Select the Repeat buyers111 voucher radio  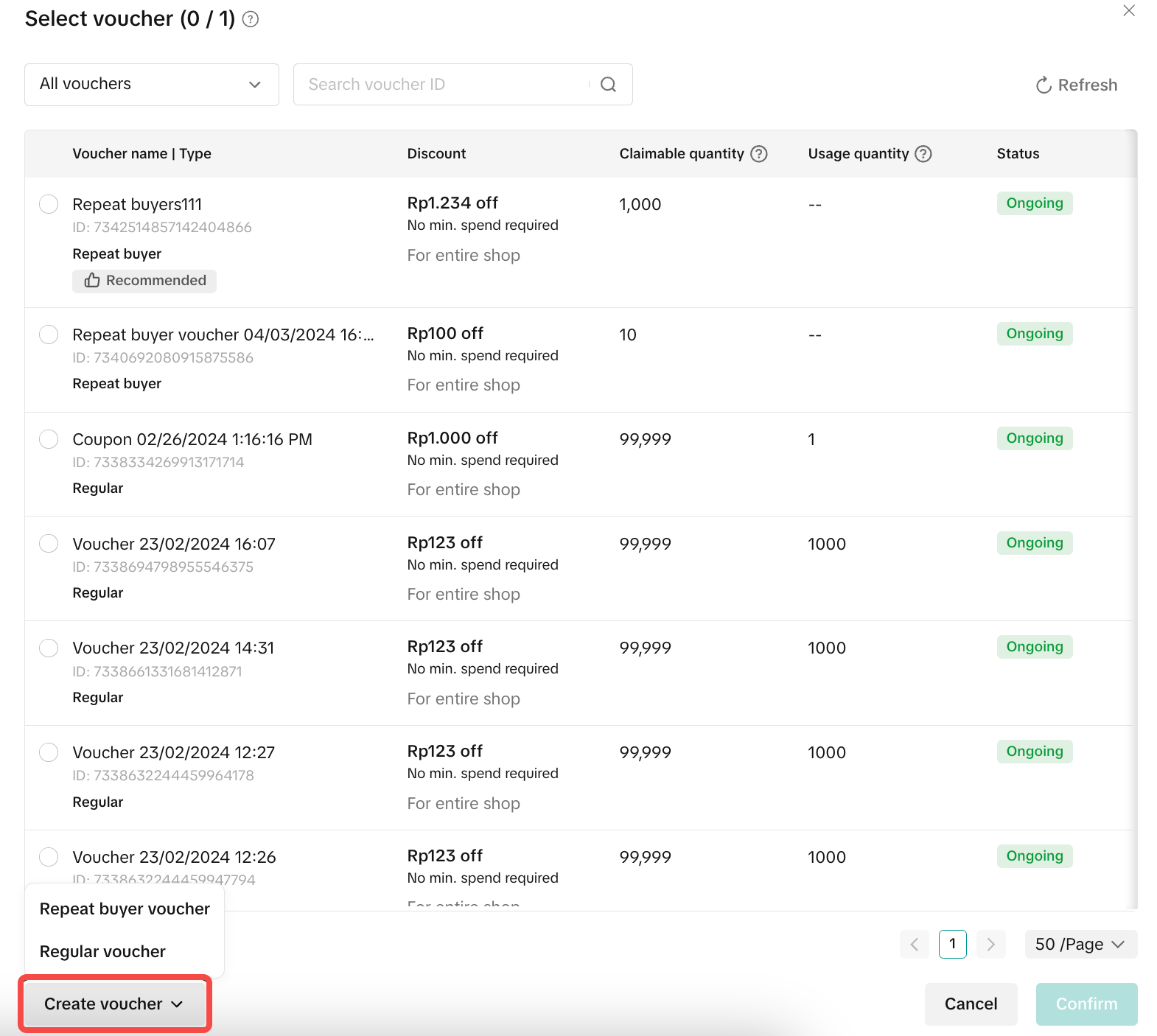[x=49, y=204]
